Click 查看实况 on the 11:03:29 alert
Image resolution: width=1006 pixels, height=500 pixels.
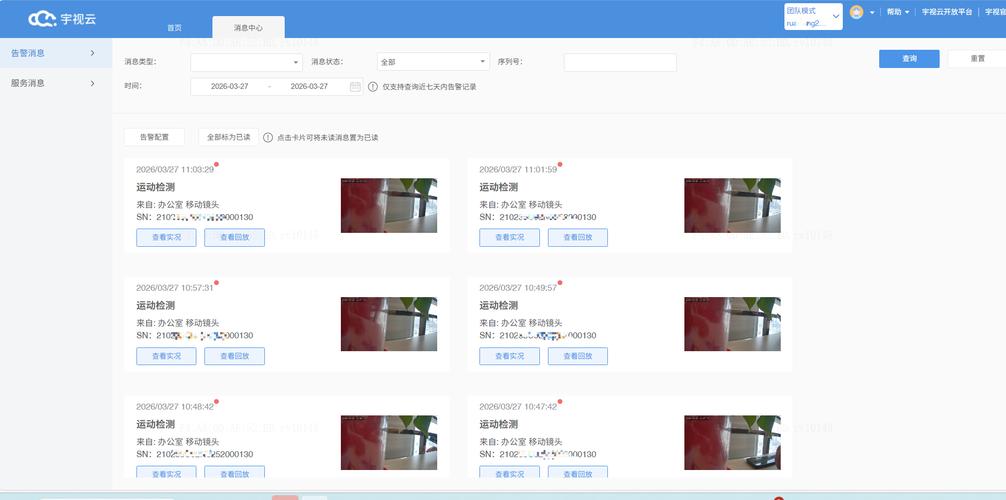[166, 237]
